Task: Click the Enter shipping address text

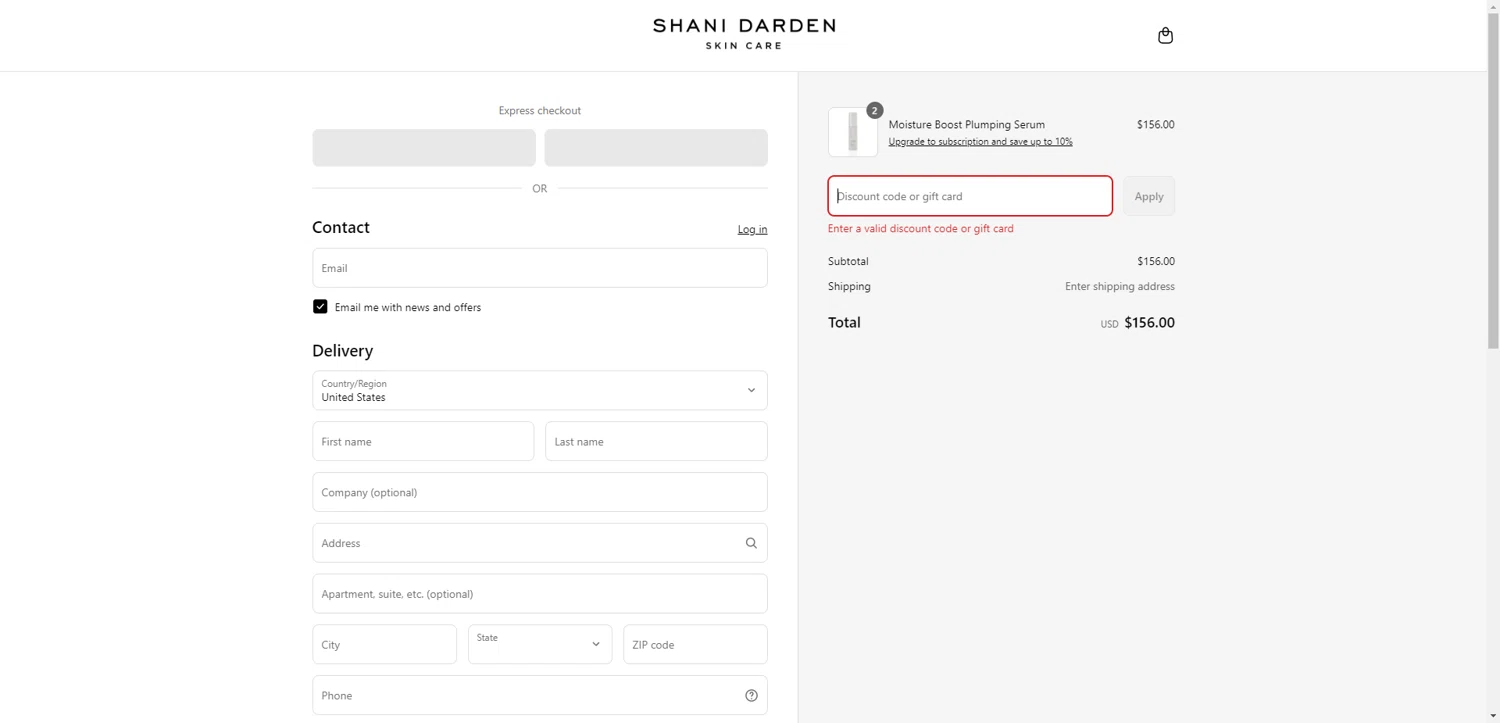Action: click(1119, 287)
